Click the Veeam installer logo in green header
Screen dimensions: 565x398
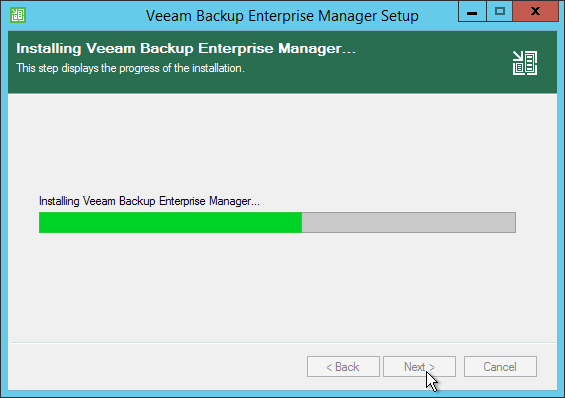point(525,63)
